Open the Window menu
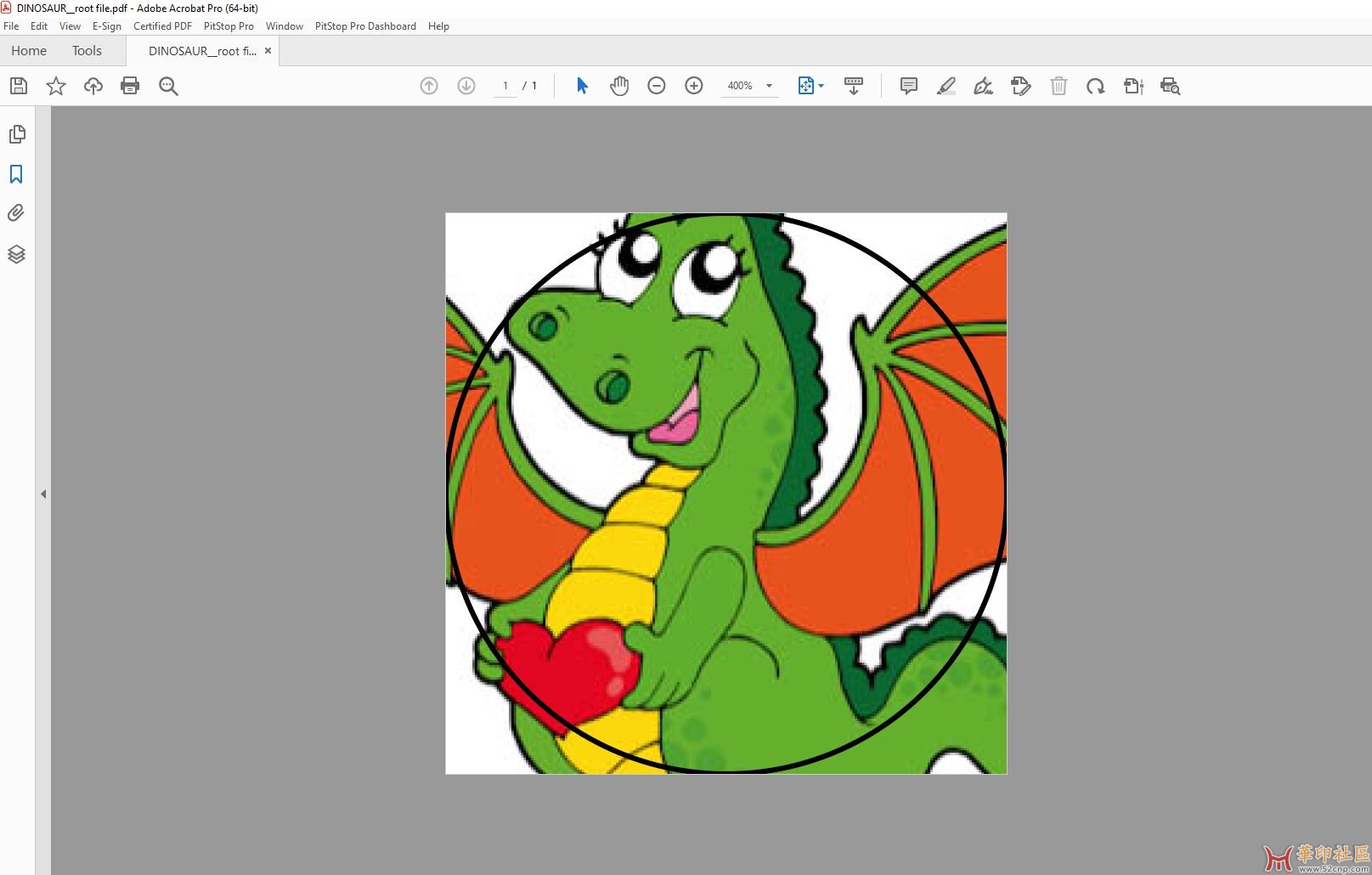 tap(285, 26)
